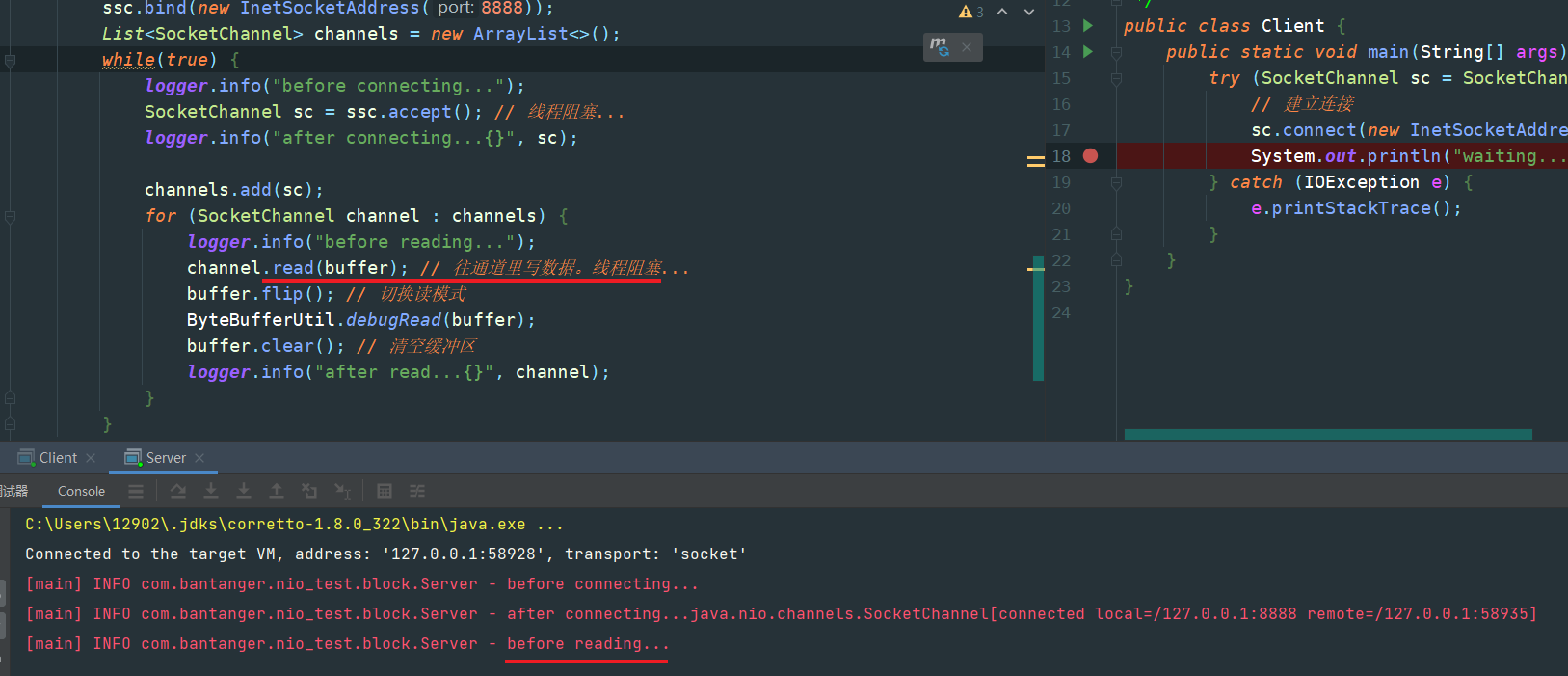The image size is (1568, 676).
Task: Close the Server debug tab
Action: (199, 458)
